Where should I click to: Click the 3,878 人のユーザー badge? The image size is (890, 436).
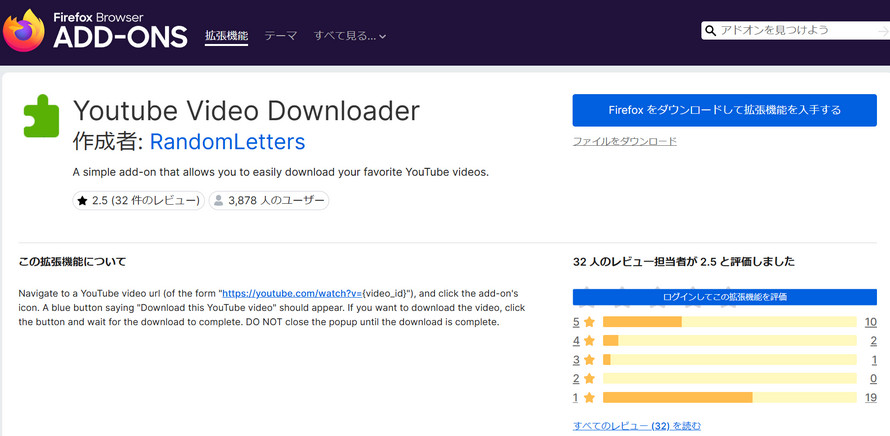(x=269, y=200)
